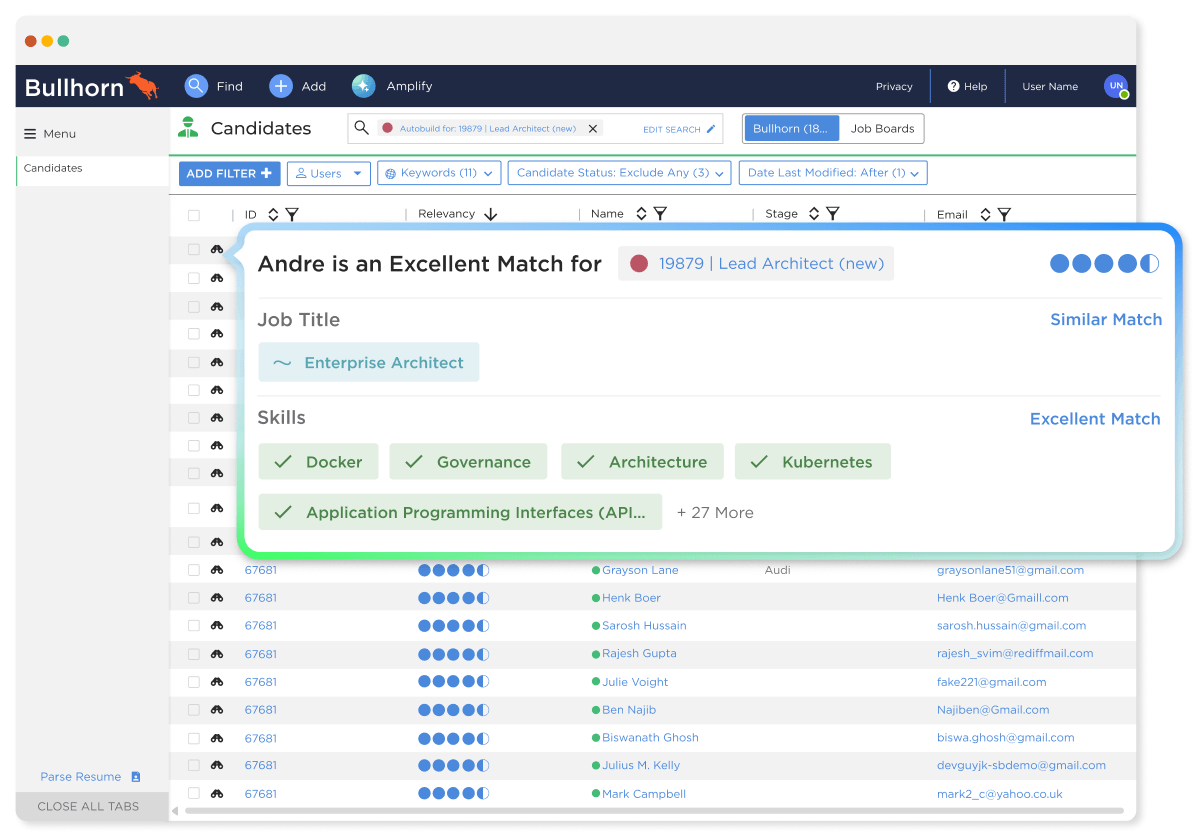Click the Stage column sort arrows
The image size is (1200, 838).
(x=814, y=214)
